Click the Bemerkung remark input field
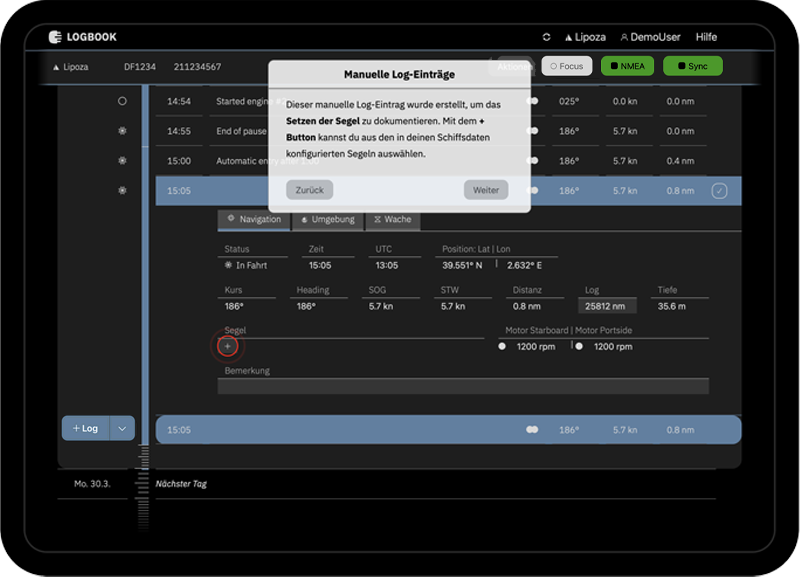Image resolution: width=800 pixels, height=577 pixels. 463,386
